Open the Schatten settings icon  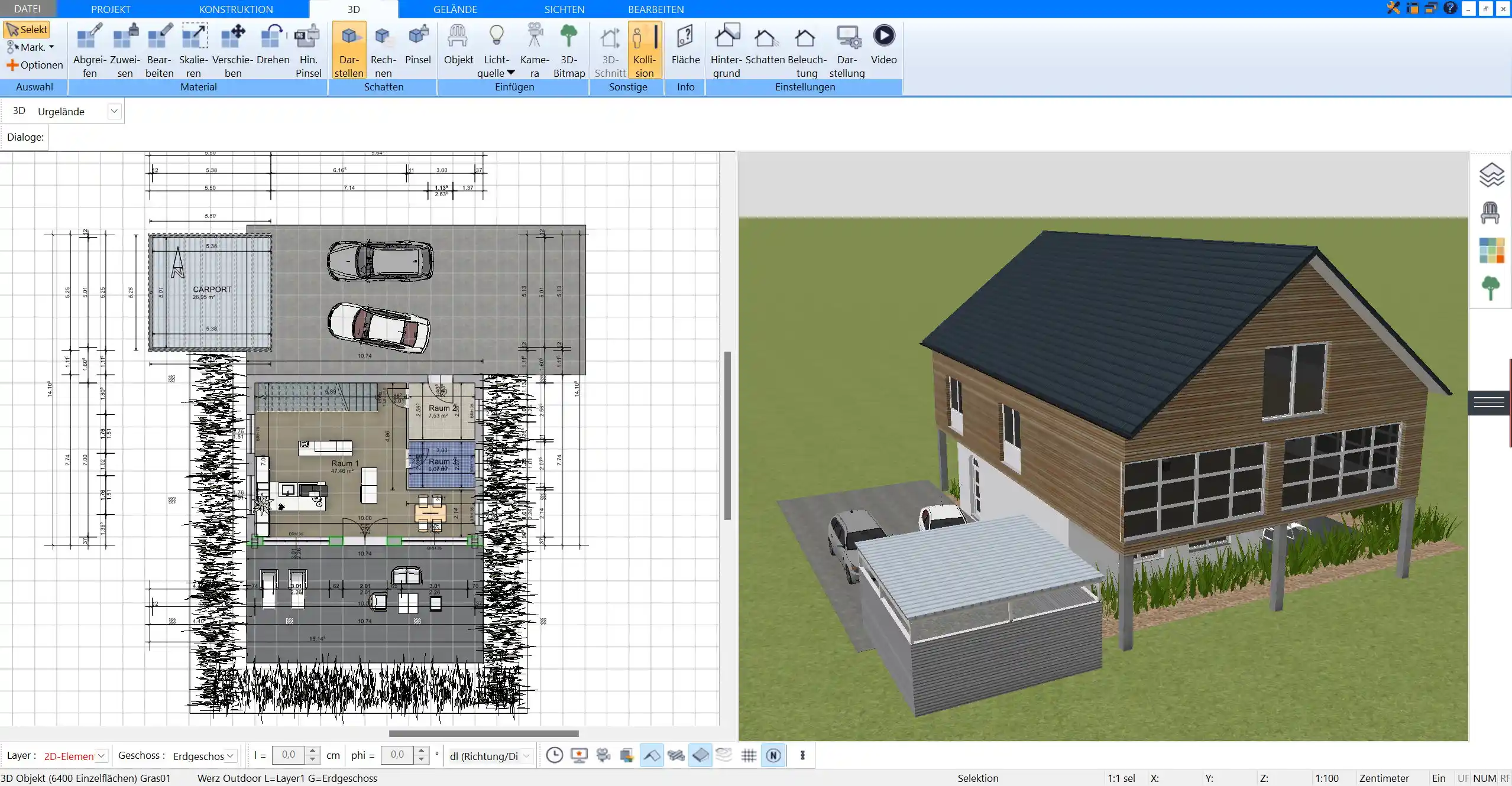[x=765, y=44]
